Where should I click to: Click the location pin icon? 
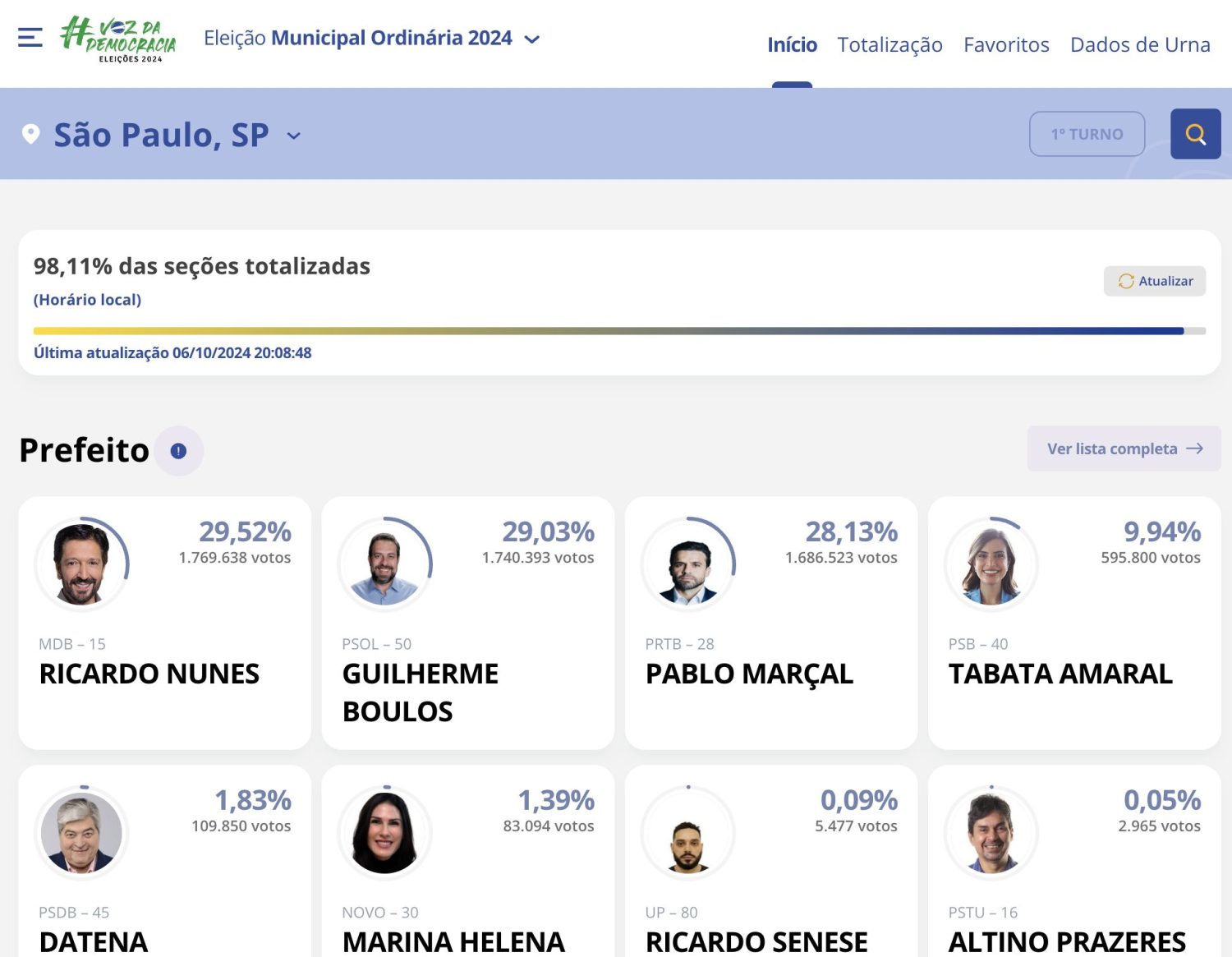click(x=31, y=134)
